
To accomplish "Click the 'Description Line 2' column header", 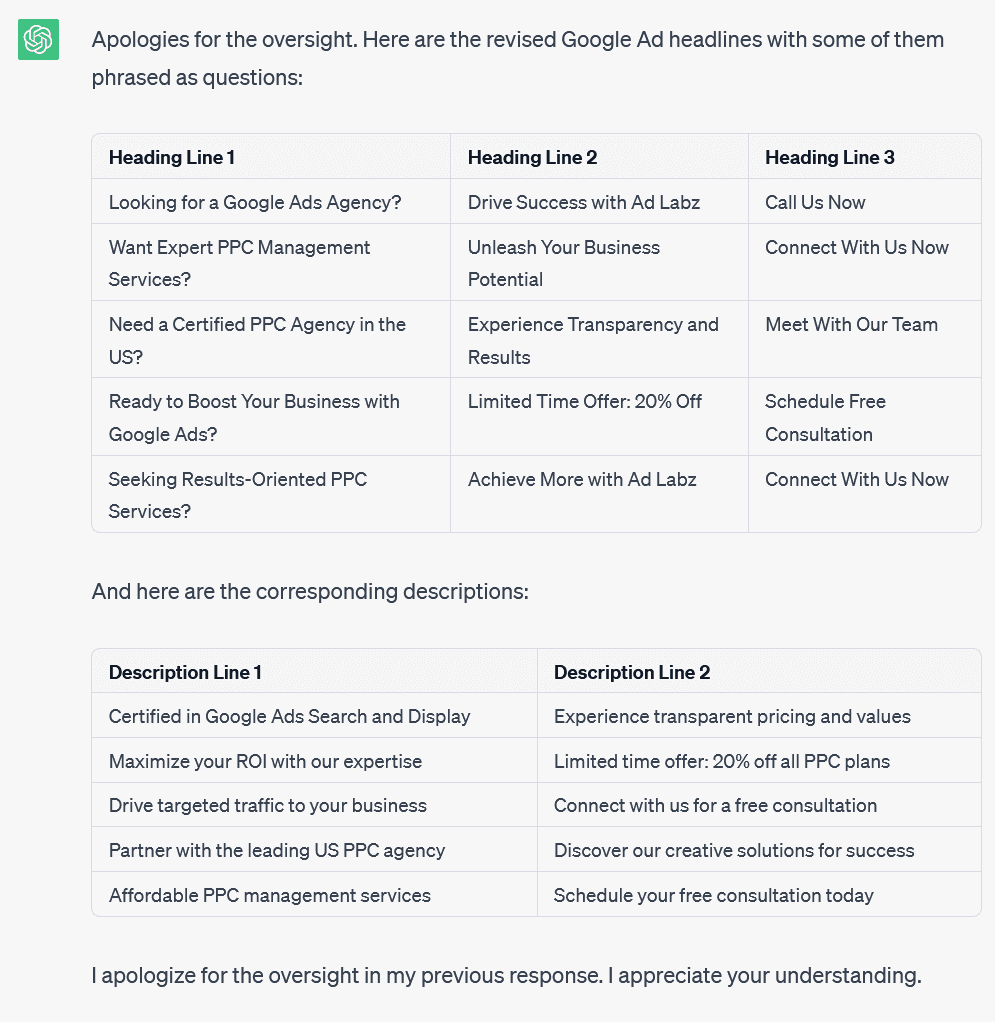I will [632, 672].
